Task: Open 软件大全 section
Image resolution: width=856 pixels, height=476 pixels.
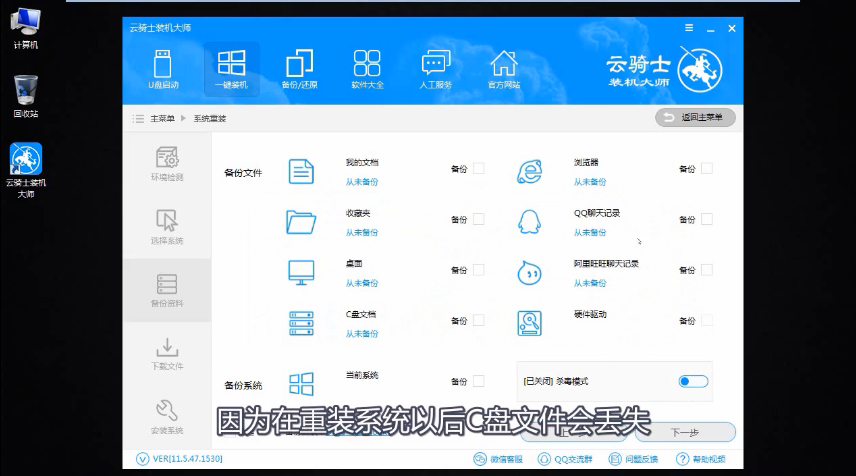Action: coord(367,69)
